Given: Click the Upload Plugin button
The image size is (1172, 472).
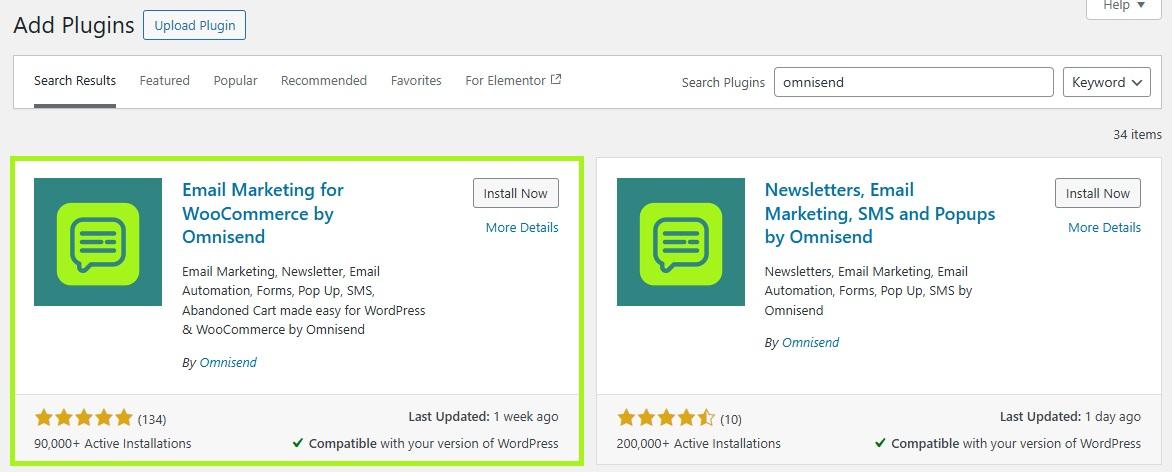Looking at the screenshot, I should tap(194, 25).
